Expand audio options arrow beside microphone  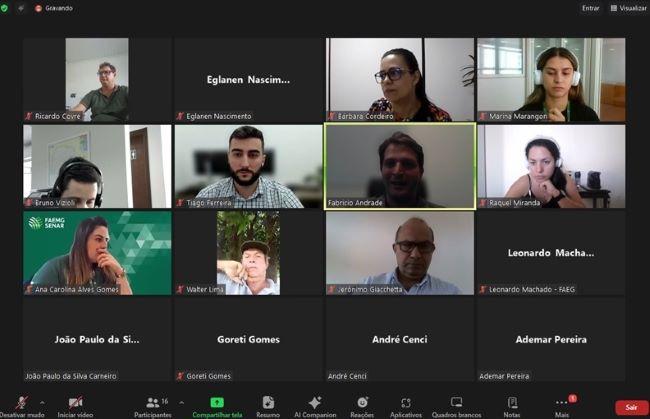click(42, 402)
